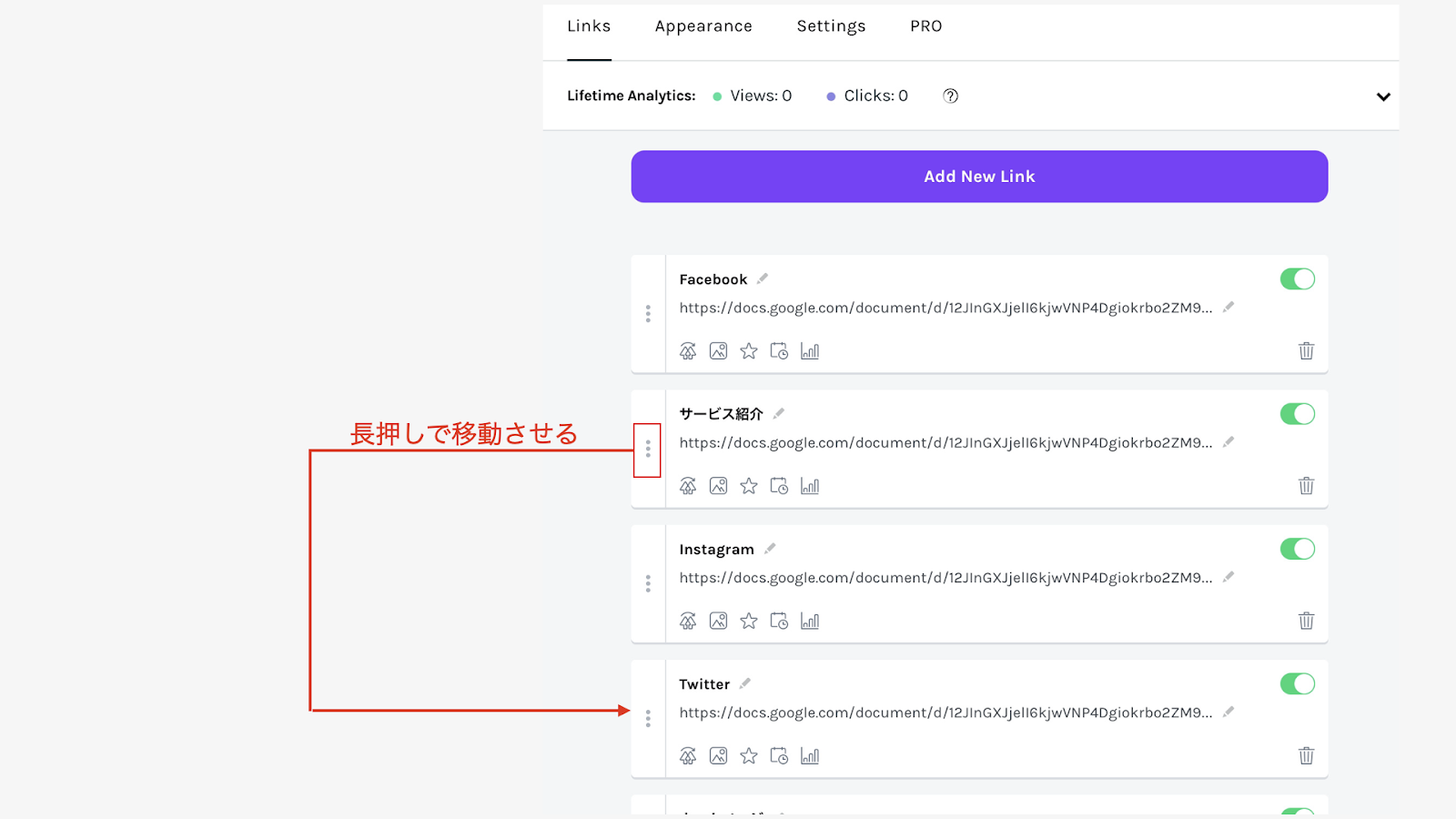Delete the サービス紹介 link via trash icon

pos(1306,485)
